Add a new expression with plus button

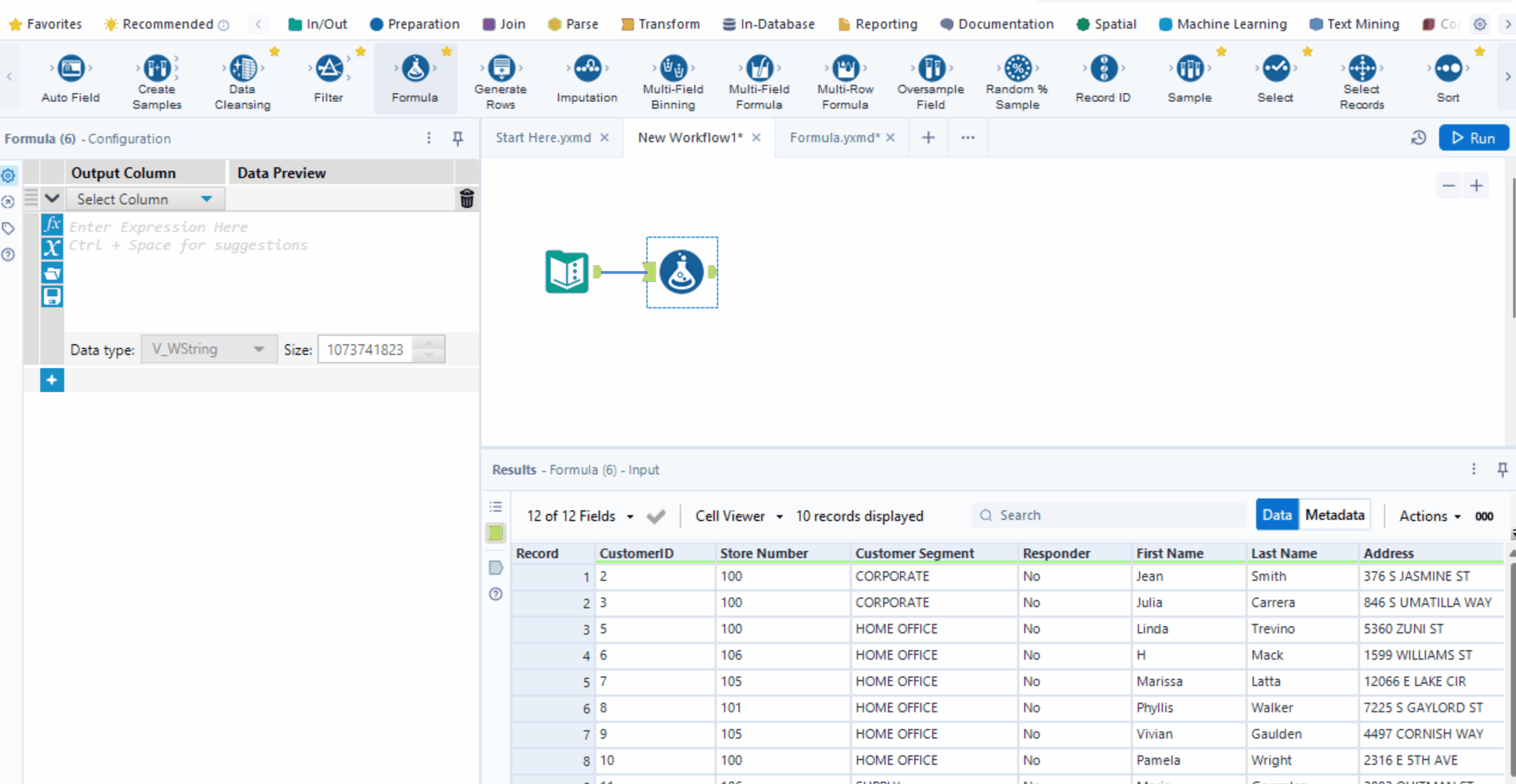52,380
